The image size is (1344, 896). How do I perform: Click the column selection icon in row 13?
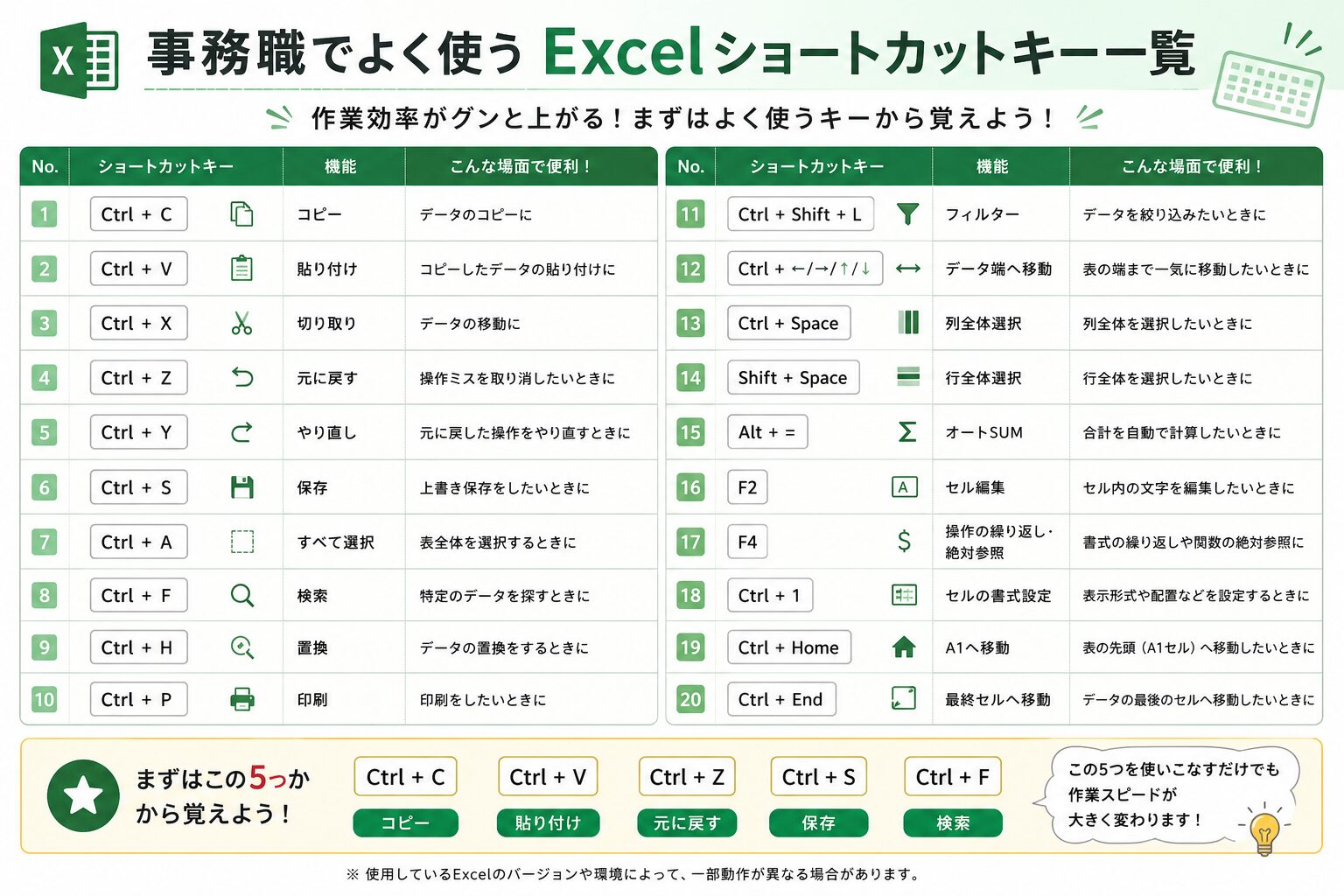(x=908, y=323)
